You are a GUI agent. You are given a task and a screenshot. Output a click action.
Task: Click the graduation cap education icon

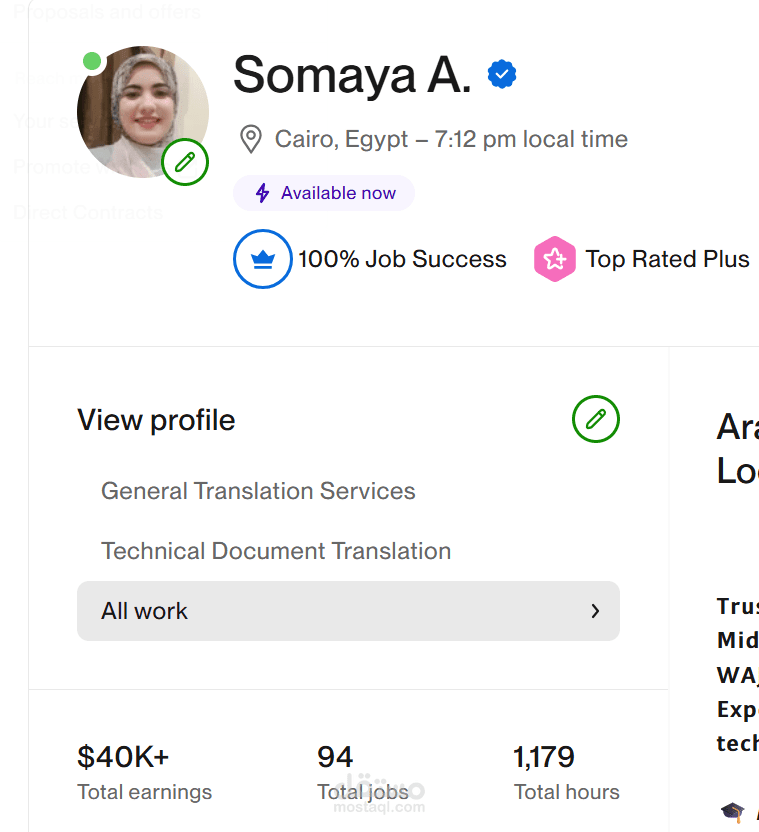pos(732,812)
